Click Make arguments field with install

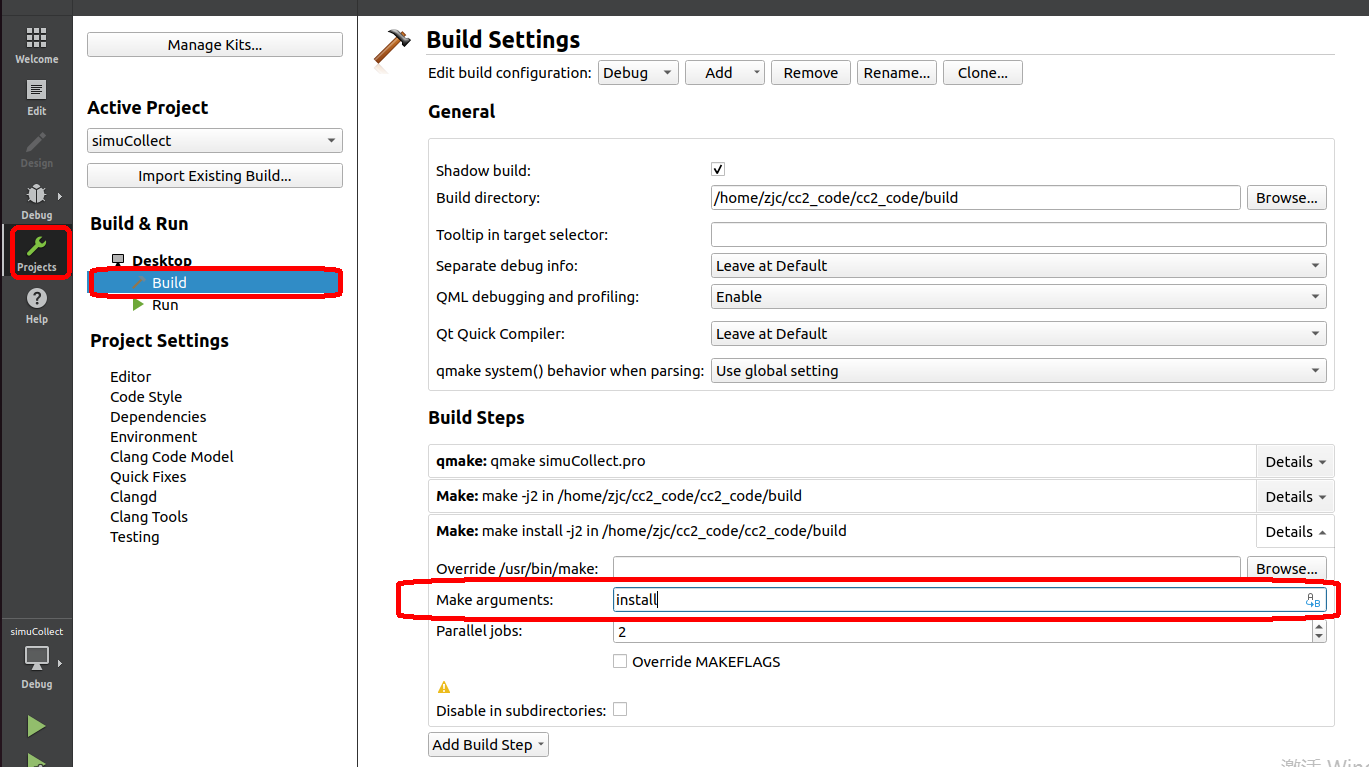coord(970,600)
